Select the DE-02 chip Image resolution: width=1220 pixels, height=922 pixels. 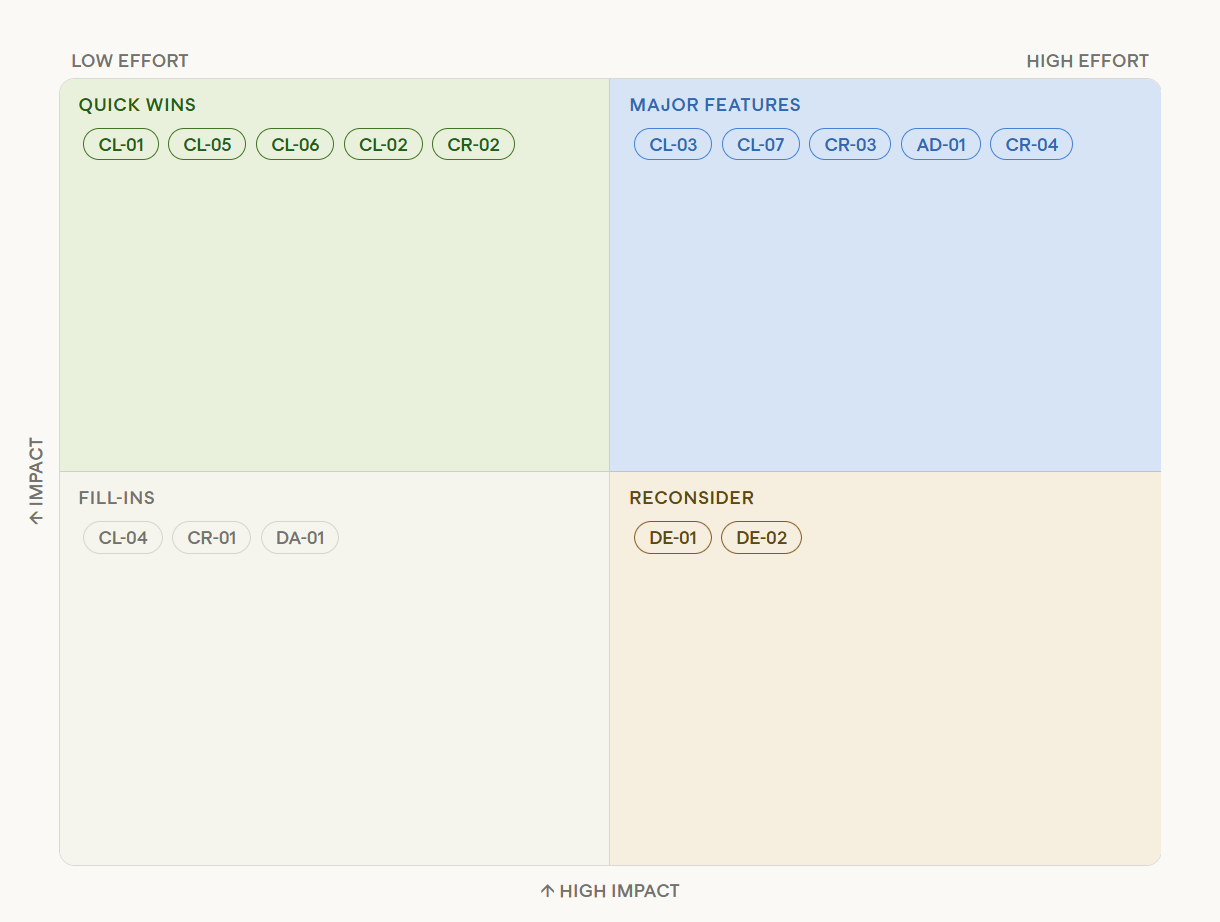[x=761, y=538]
